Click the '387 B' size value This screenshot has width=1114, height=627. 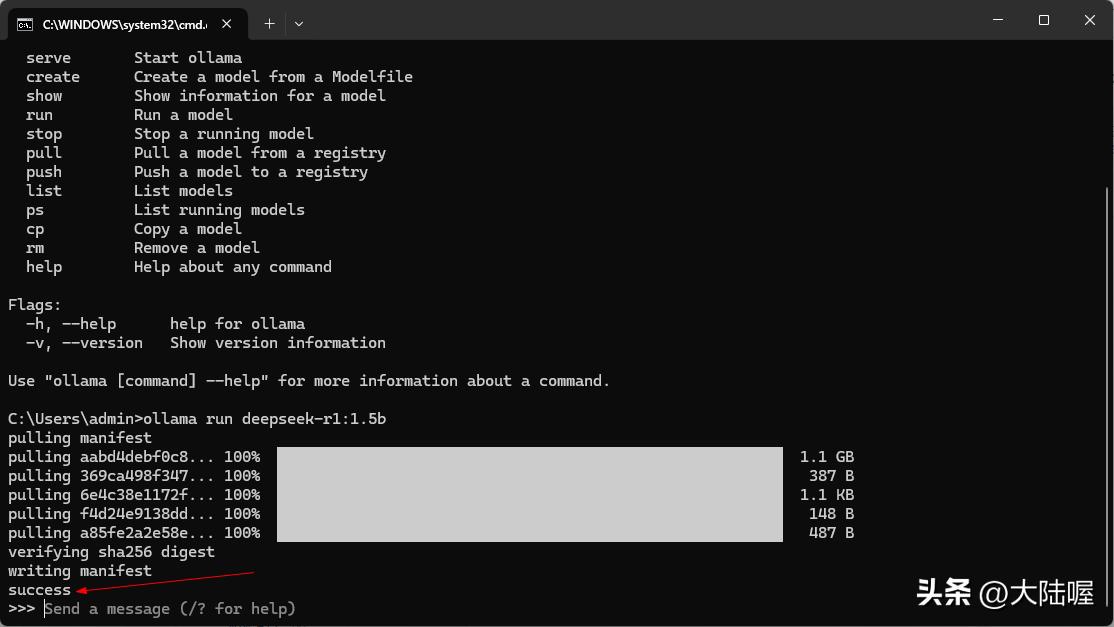click(x=831, y=476)
